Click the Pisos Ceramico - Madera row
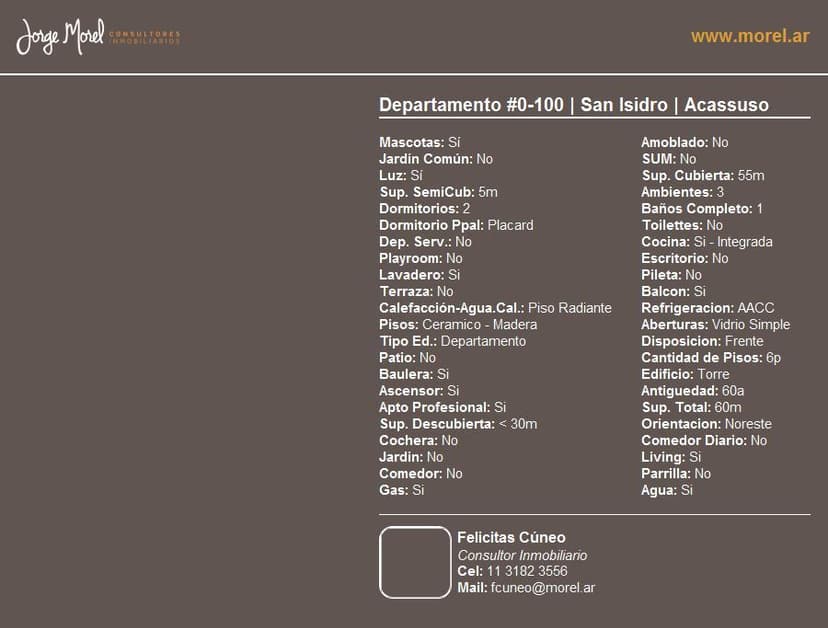This screenshot has width=828, height=628. 458,324
